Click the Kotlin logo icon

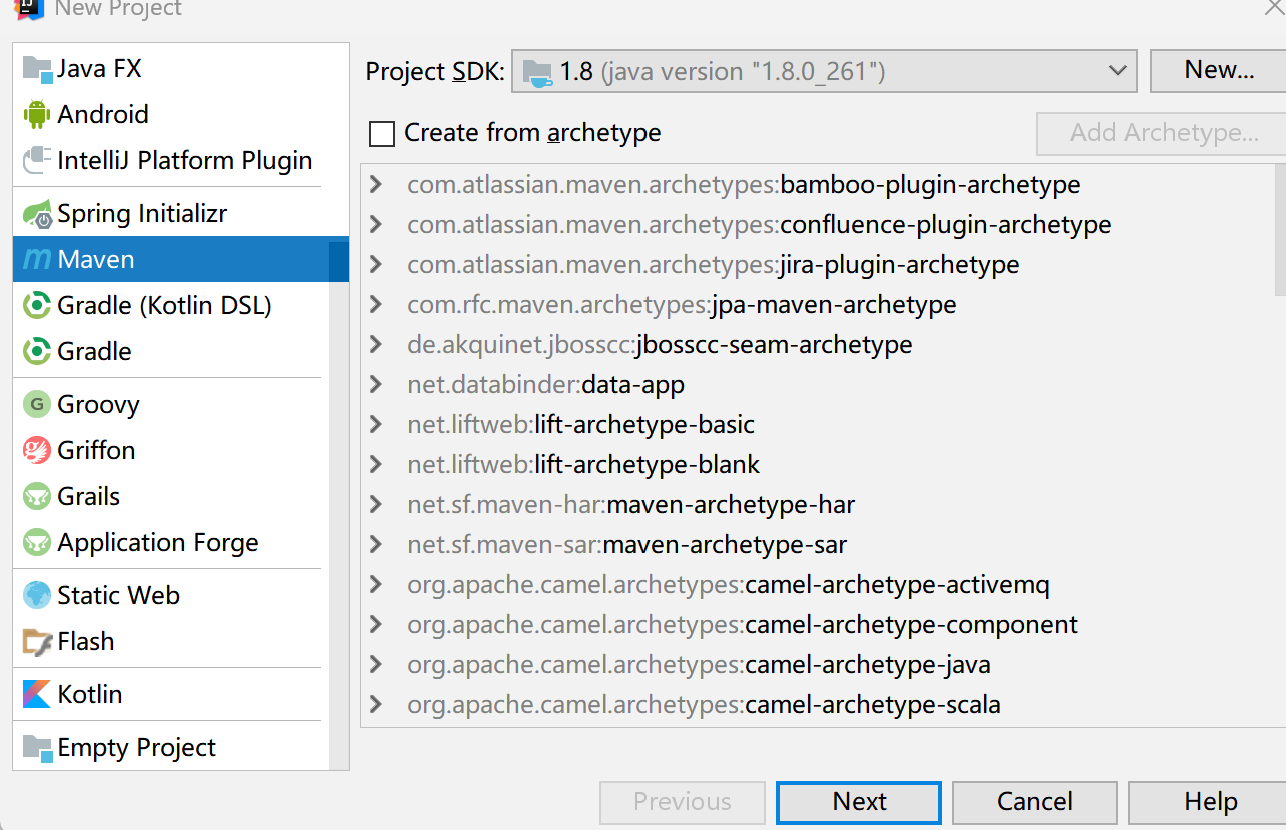click(37, 695)
